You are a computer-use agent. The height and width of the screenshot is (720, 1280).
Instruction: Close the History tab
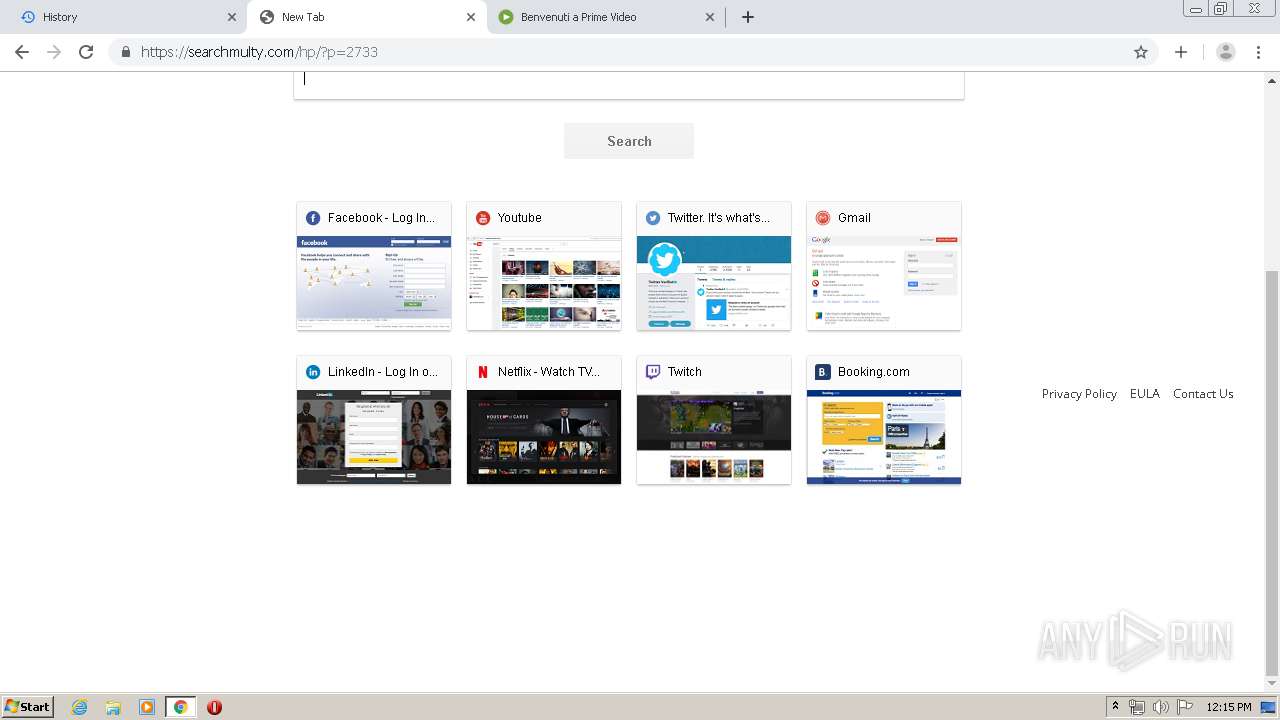pyautogui.click(x=232, y=17)
